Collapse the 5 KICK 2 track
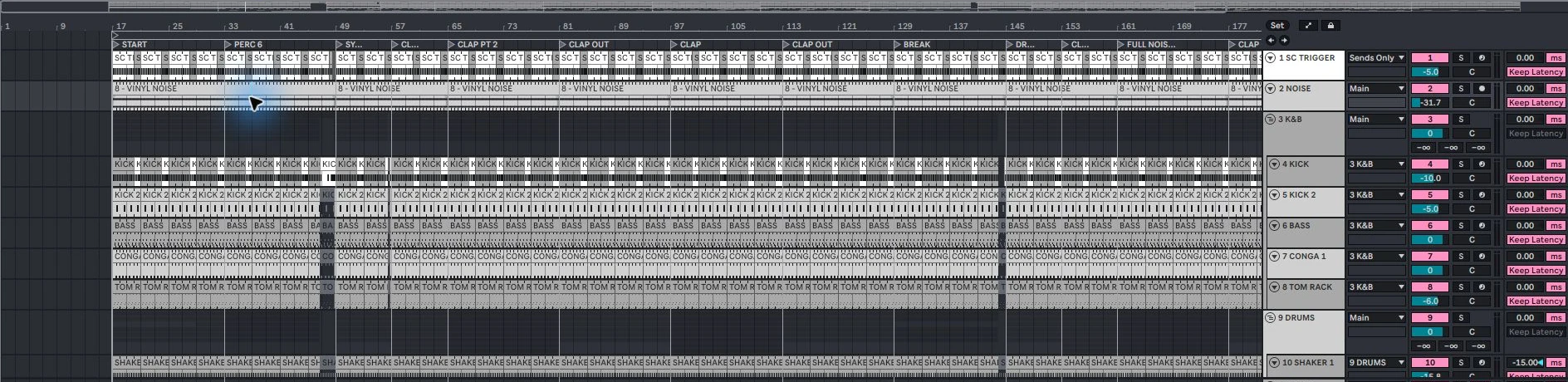 point(1274,195)
